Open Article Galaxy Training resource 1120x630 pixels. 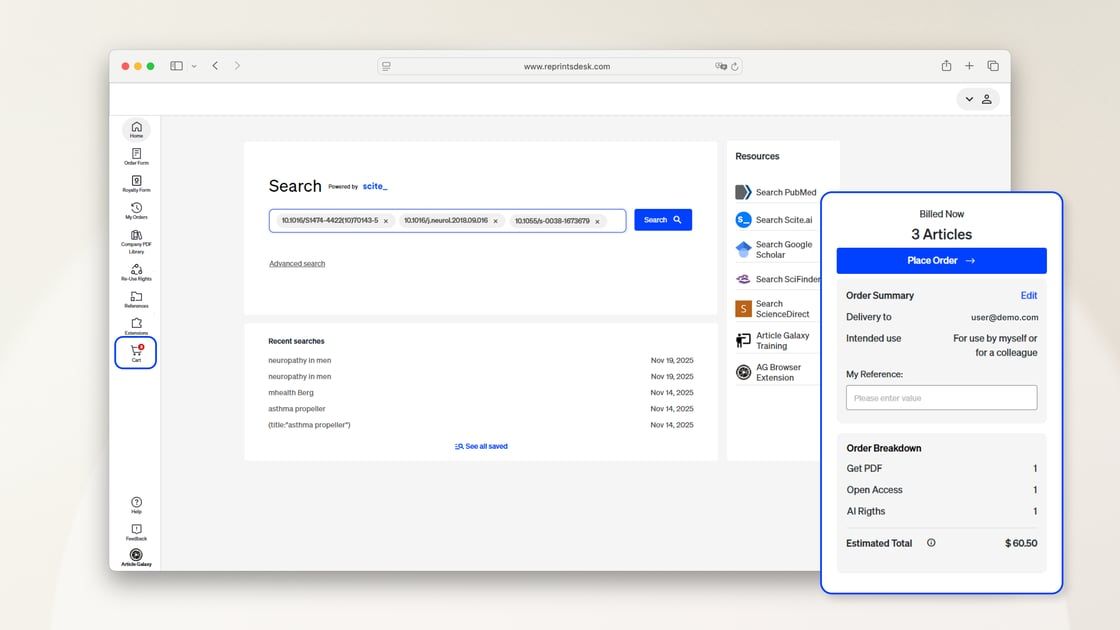775,341
